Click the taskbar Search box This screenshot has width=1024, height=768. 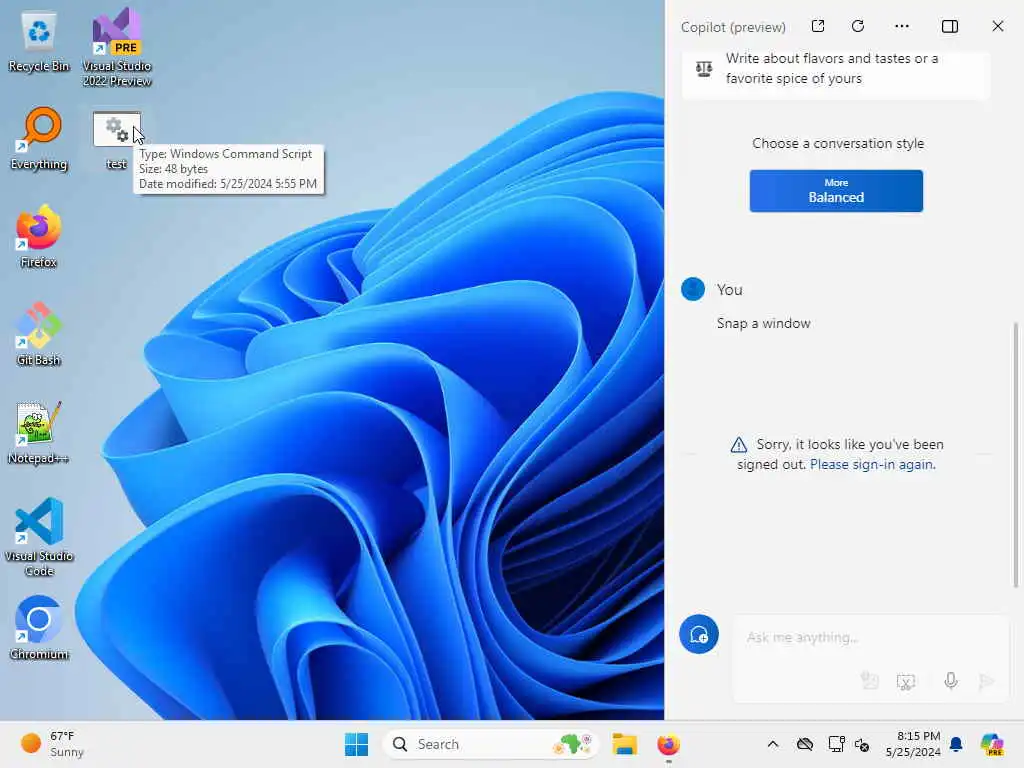tap(490, 744)
